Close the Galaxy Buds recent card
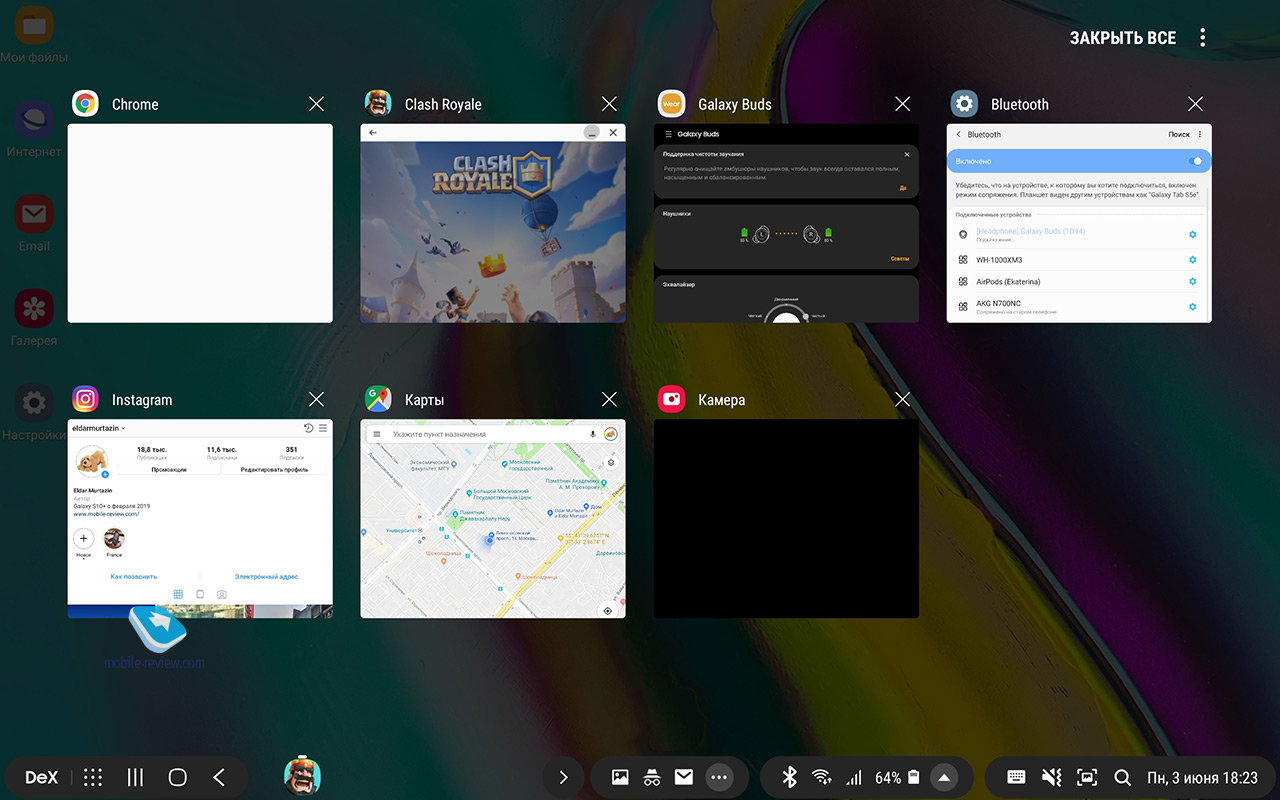 click(903, 104)
